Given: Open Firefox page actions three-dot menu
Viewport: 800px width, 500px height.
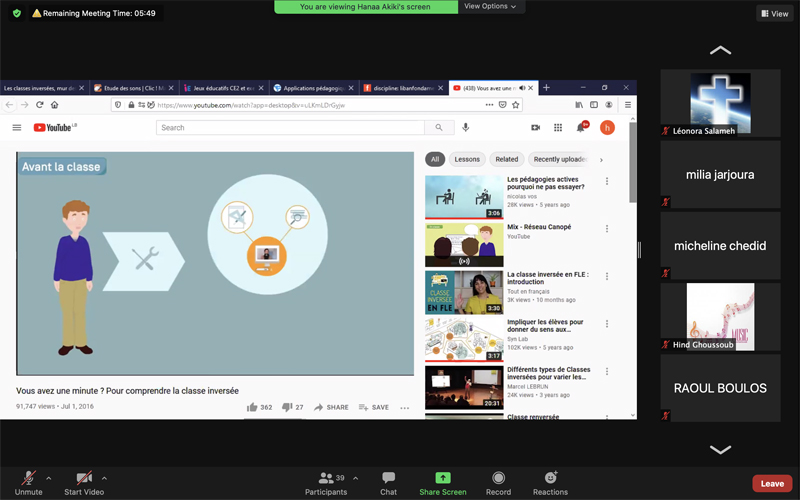Looking at the screenshot, I should (489, 105).
